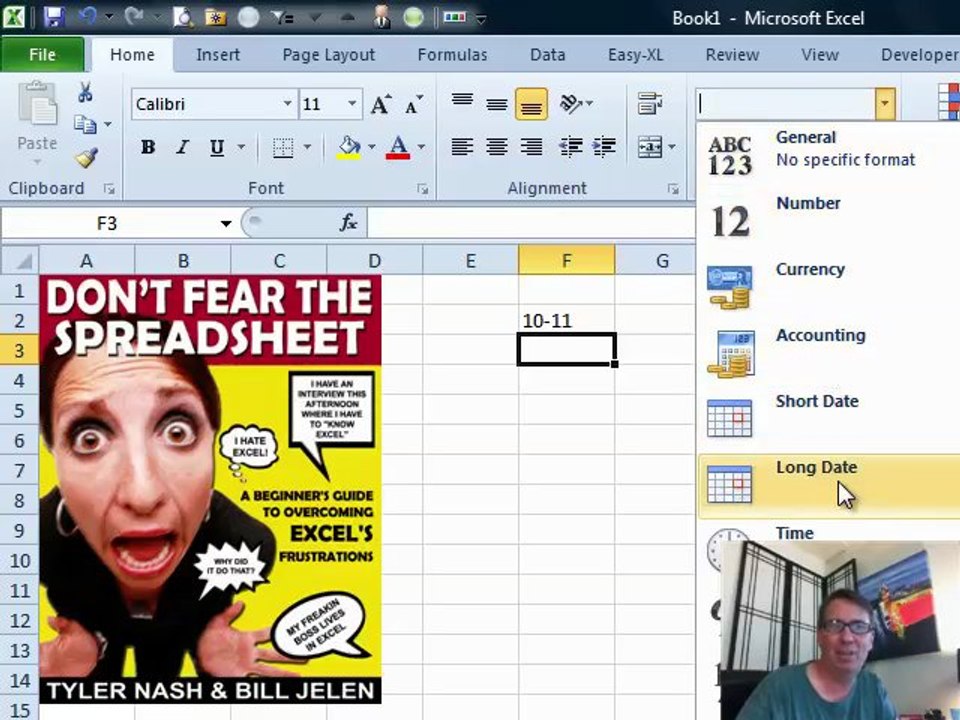Click the Orientation text rotation icon
Screen dimensions: 960x720
571,103
